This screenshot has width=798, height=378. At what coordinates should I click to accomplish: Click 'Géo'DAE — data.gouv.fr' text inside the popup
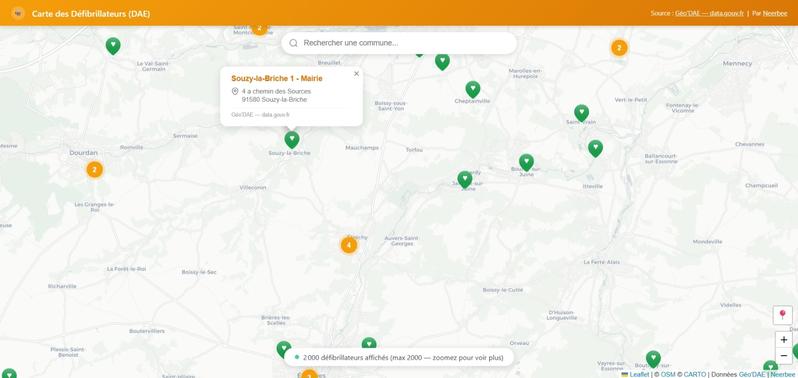[x=260, y=115]
